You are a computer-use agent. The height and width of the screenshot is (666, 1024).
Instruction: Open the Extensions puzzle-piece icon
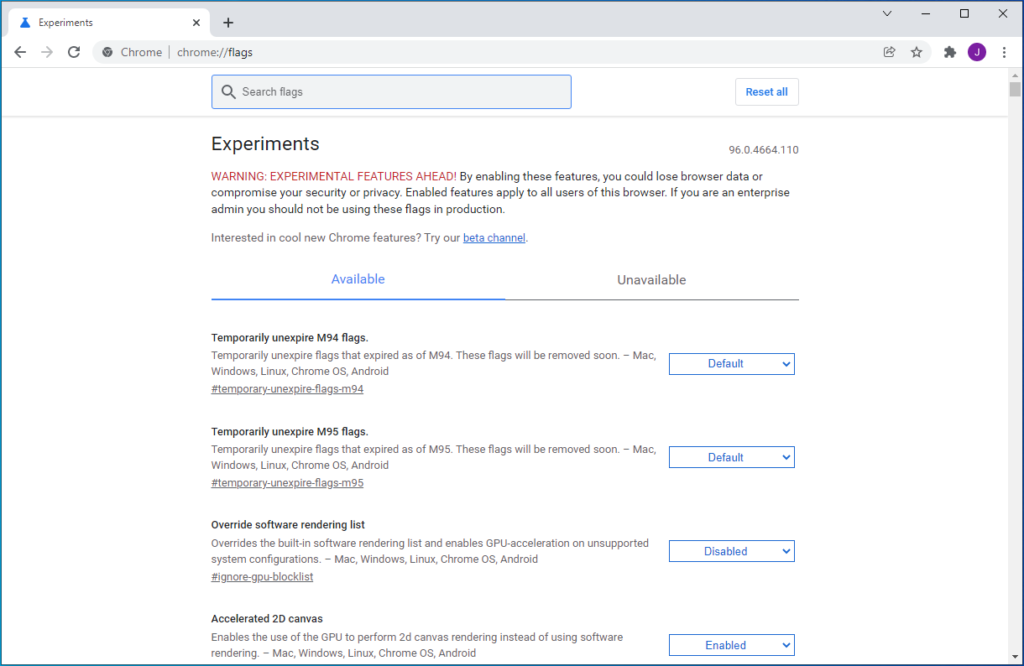click(x=949, y=51)
